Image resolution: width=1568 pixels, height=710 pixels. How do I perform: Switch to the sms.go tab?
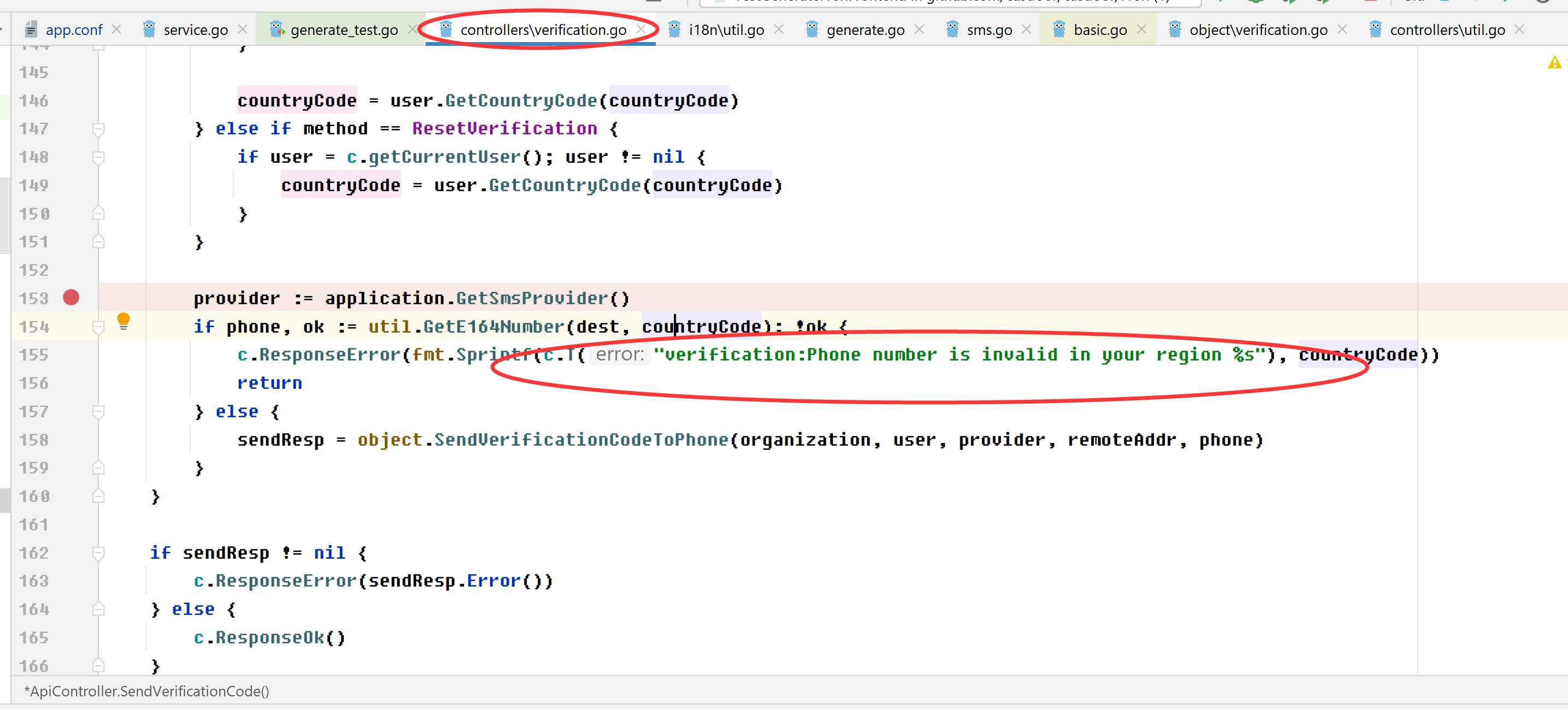click(x=989, y=28)
